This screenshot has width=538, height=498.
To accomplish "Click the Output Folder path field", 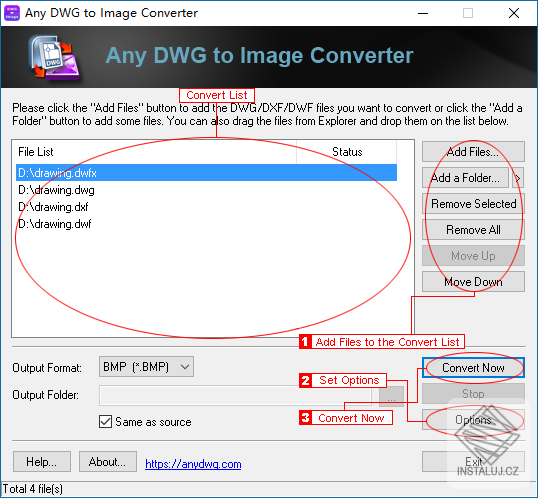I will pyautogui.click(x=235, y=395).
